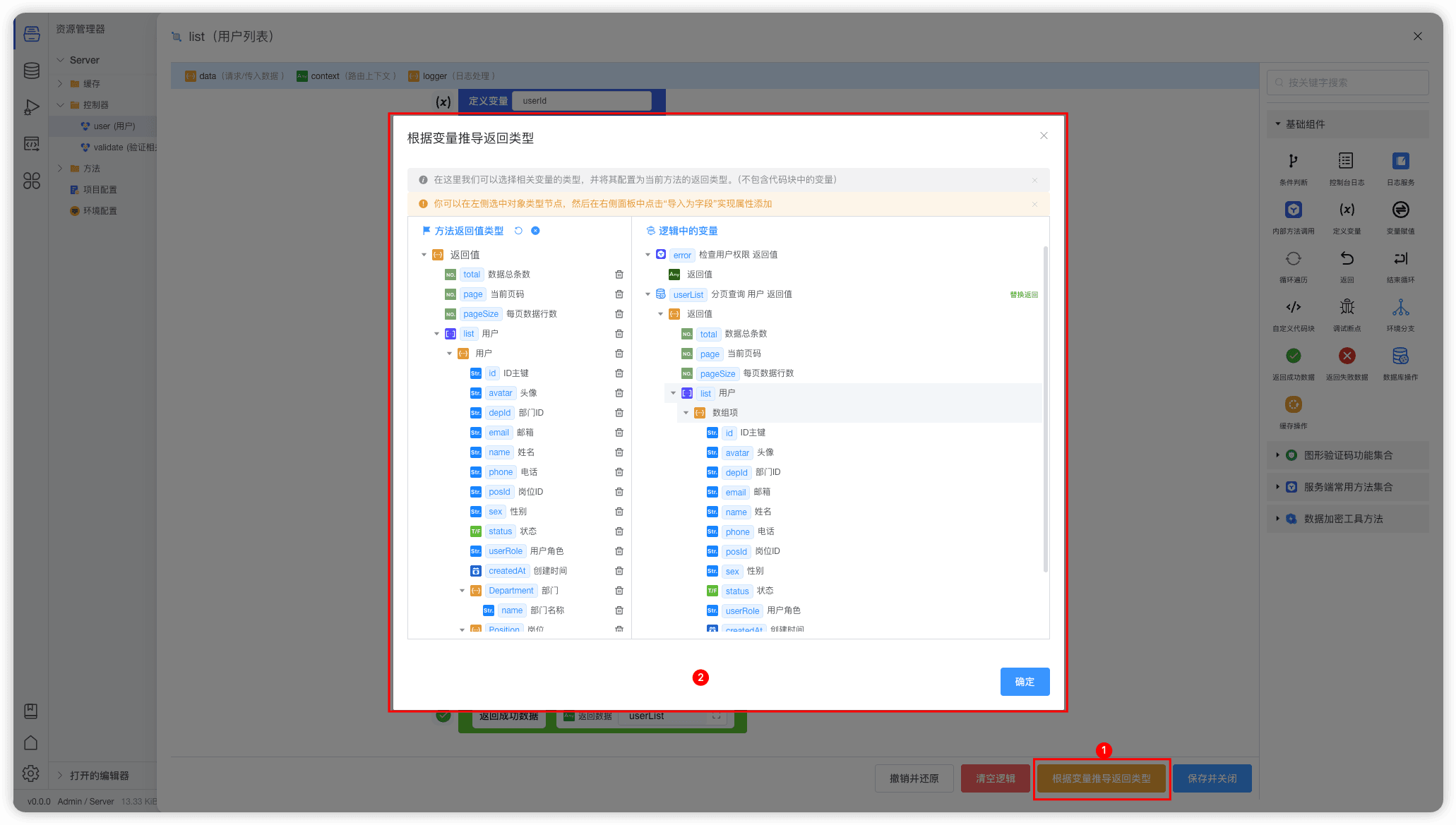Expand 数据加密工具方法 section
1456x825 pixels.
point(1347,519)
